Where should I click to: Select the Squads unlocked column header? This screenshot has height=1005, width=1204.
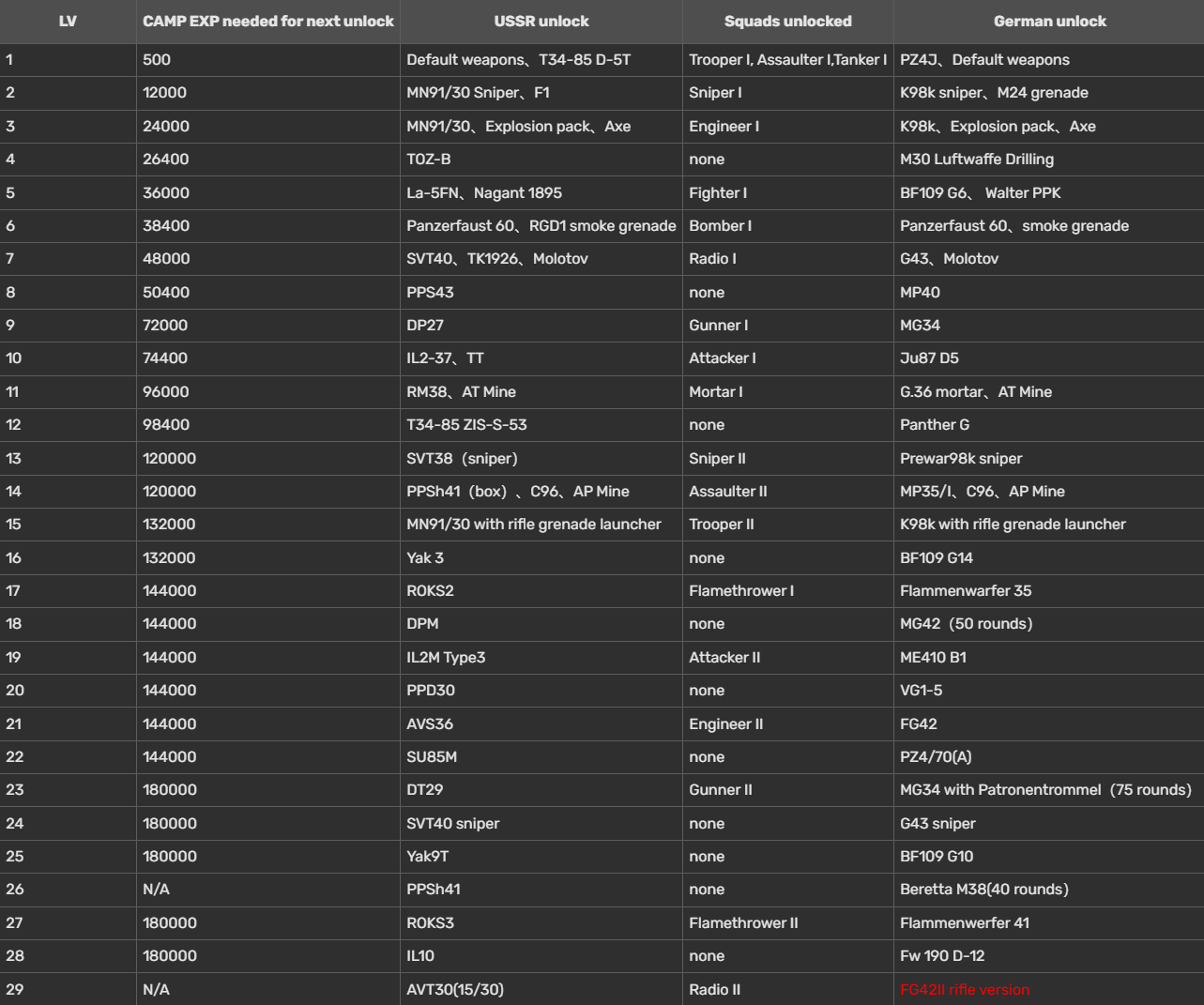tap(788, 21)
